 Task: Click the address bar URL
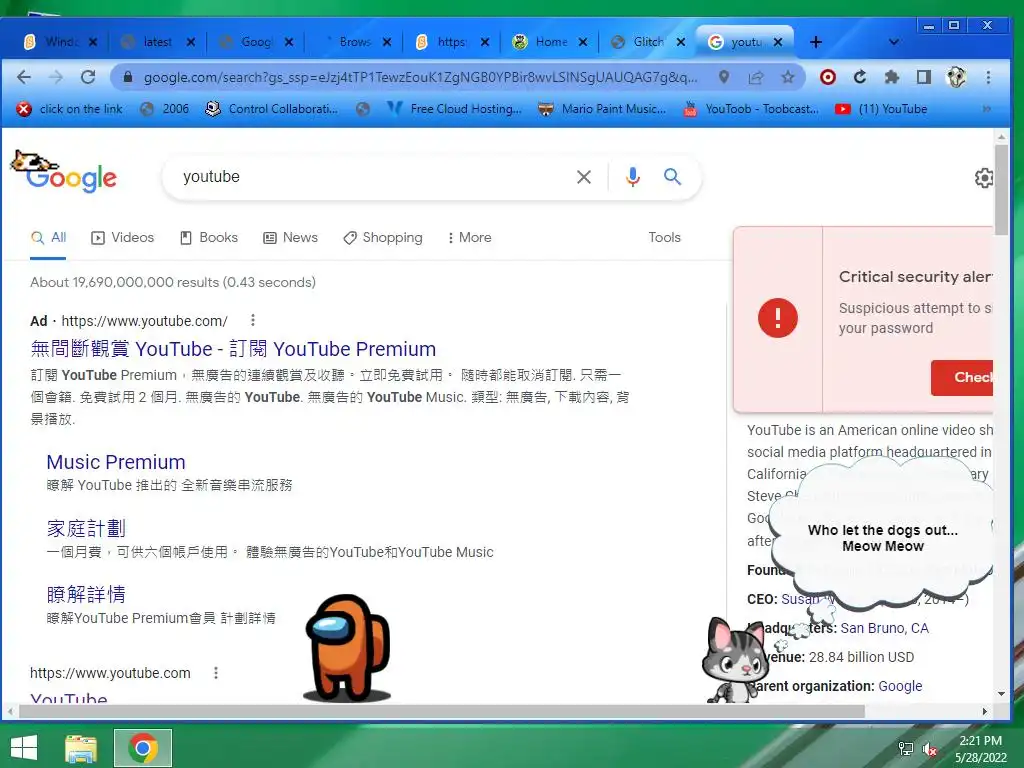coord(420,77)
